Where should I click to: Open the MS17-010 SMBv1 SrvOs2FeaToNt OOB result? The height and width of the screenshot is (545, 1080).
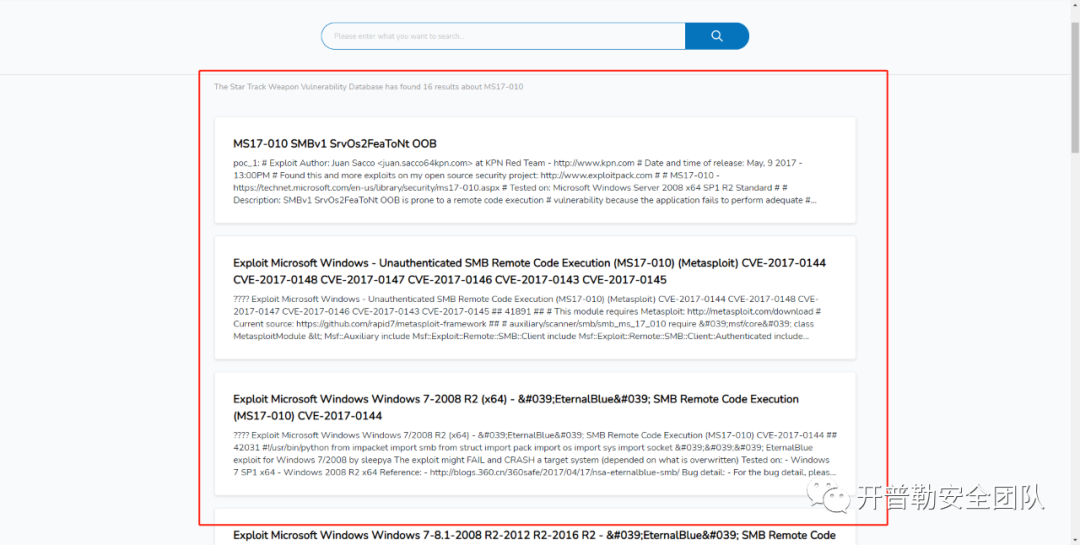point(335,144)
